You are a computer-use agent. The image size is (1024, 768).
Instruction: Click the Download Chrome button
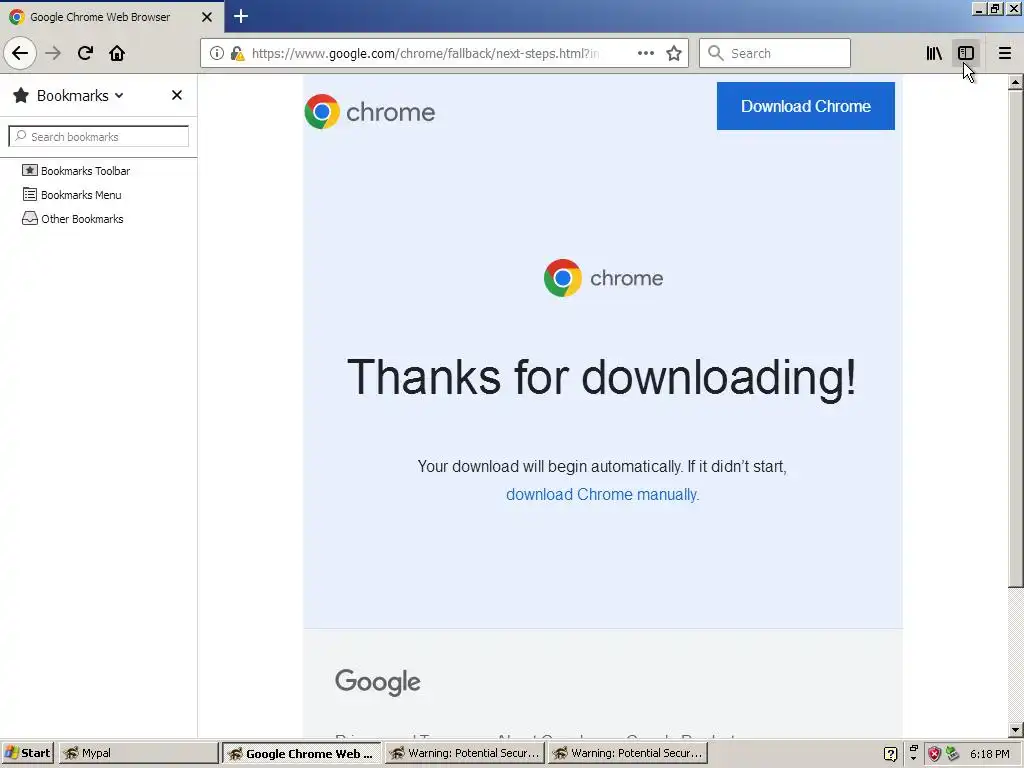(805, 106)
